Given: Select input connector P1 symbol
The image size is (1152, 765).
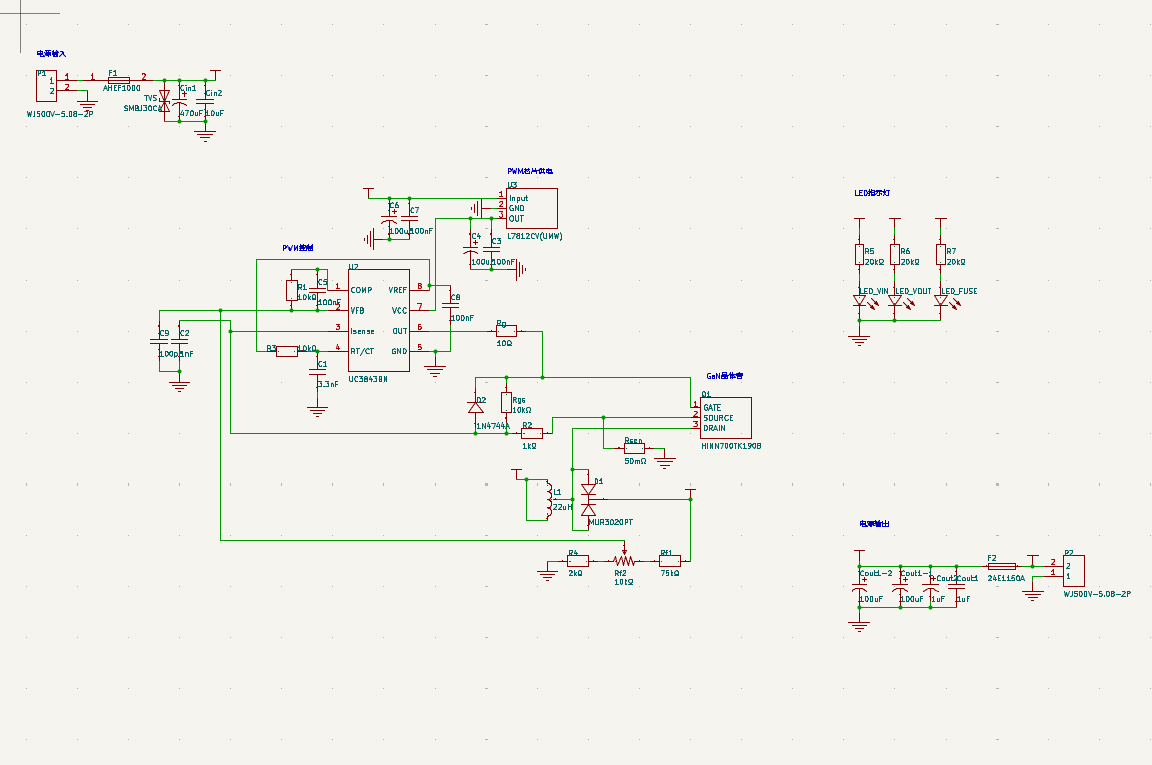Looking at the screenshot, I should (x=46, y=86).
